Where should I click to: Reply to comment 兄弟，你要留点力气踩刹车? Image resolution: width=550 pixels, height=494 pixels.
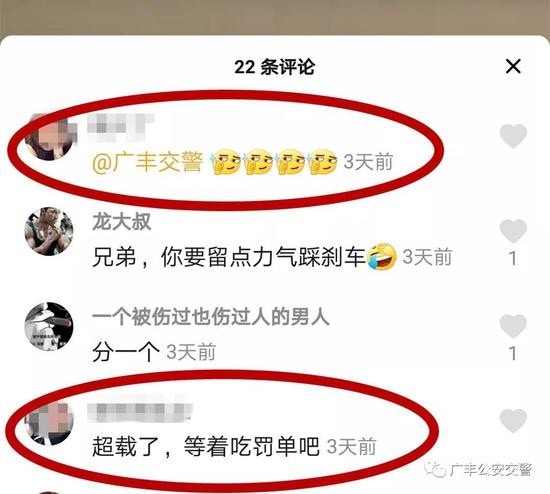pos(229,257)
